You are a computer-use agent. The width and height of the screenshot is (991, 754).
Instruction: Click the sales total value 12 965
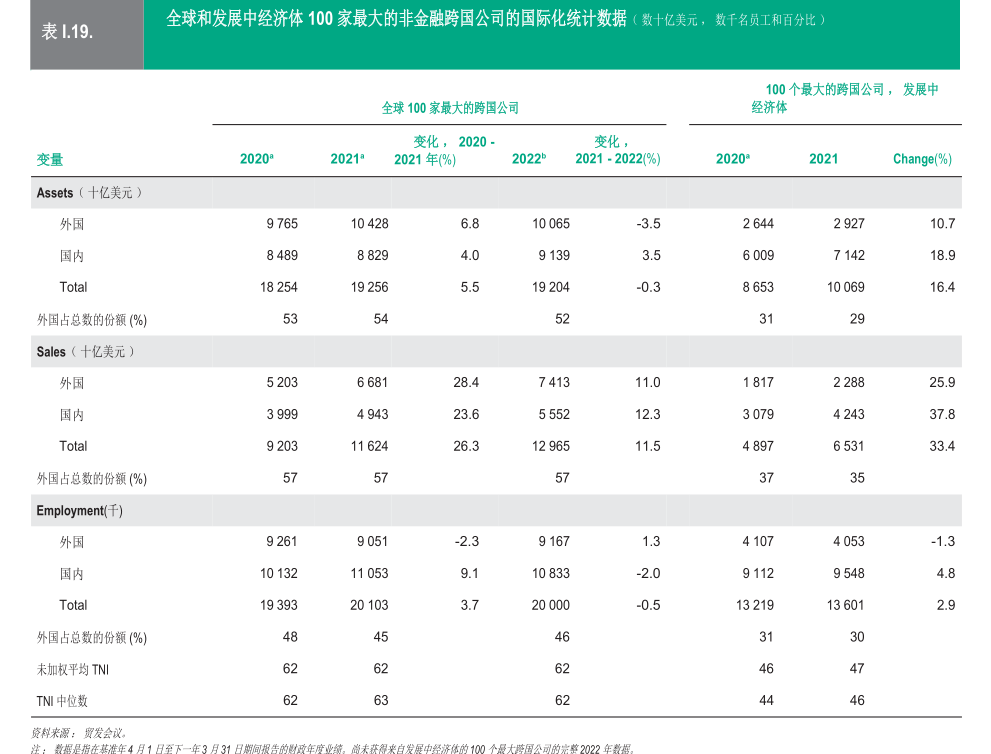(550, 446)
